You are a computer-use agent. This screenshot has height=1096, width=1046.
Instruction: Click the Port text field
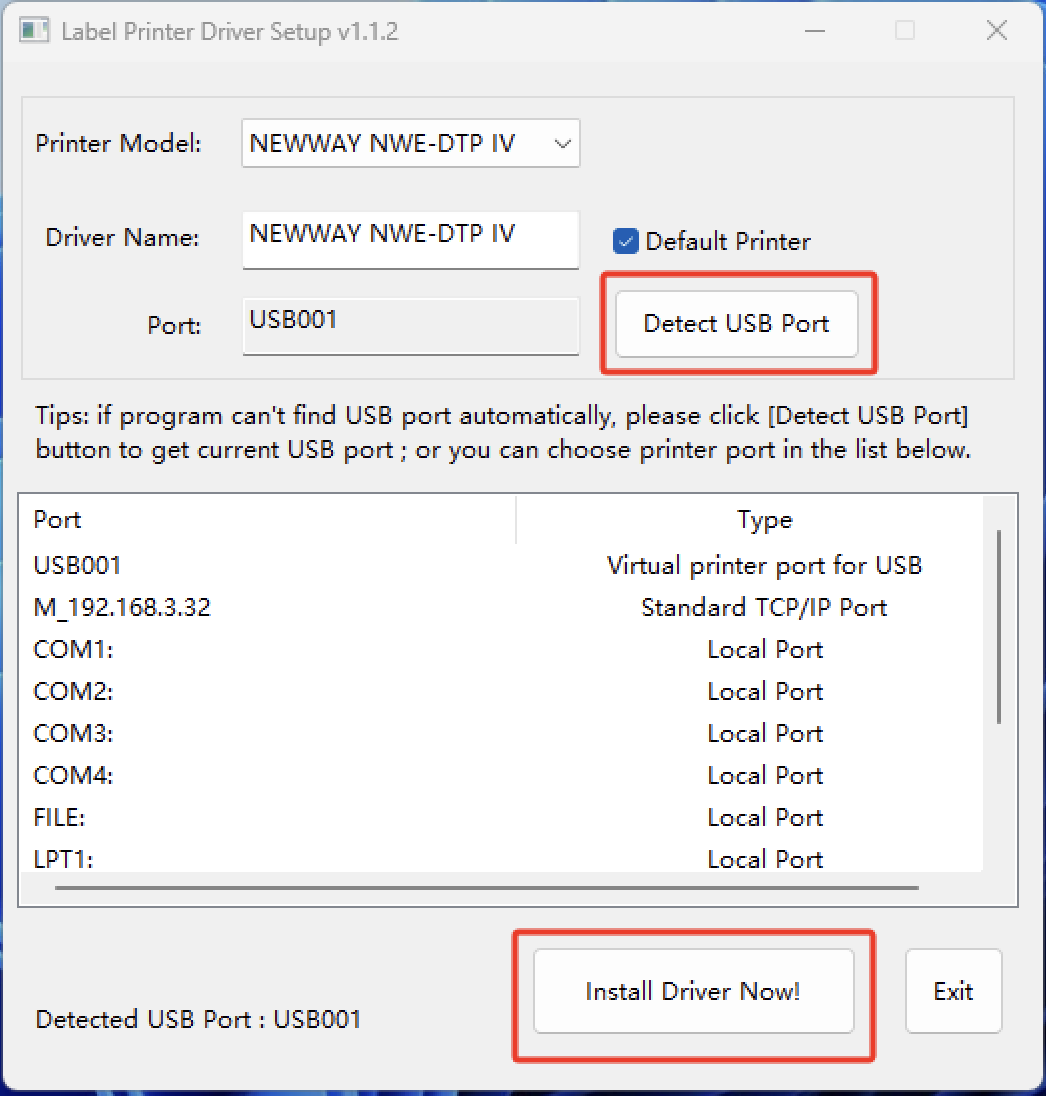pyautogui.click(x=410, y=326)
